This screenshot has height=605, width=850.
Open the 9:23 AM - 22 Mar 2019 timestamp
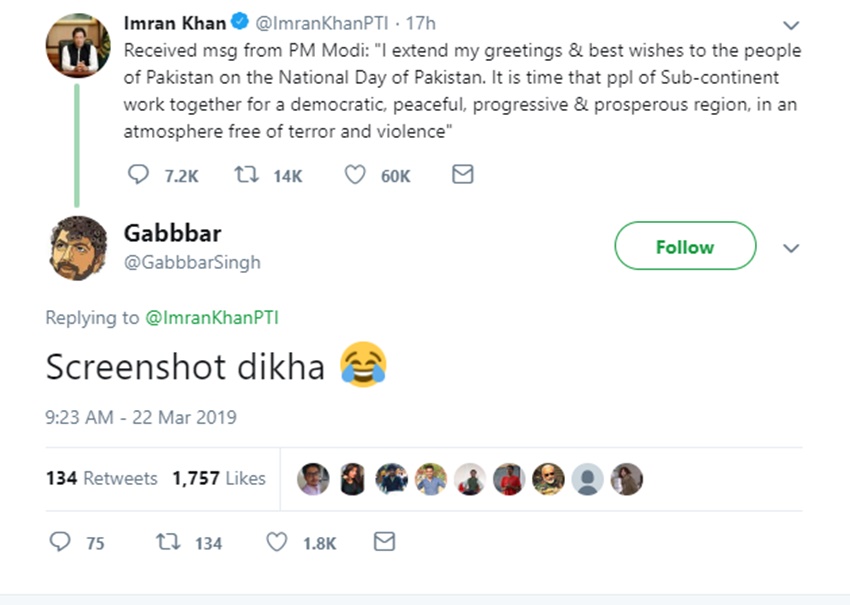(141, 417)
